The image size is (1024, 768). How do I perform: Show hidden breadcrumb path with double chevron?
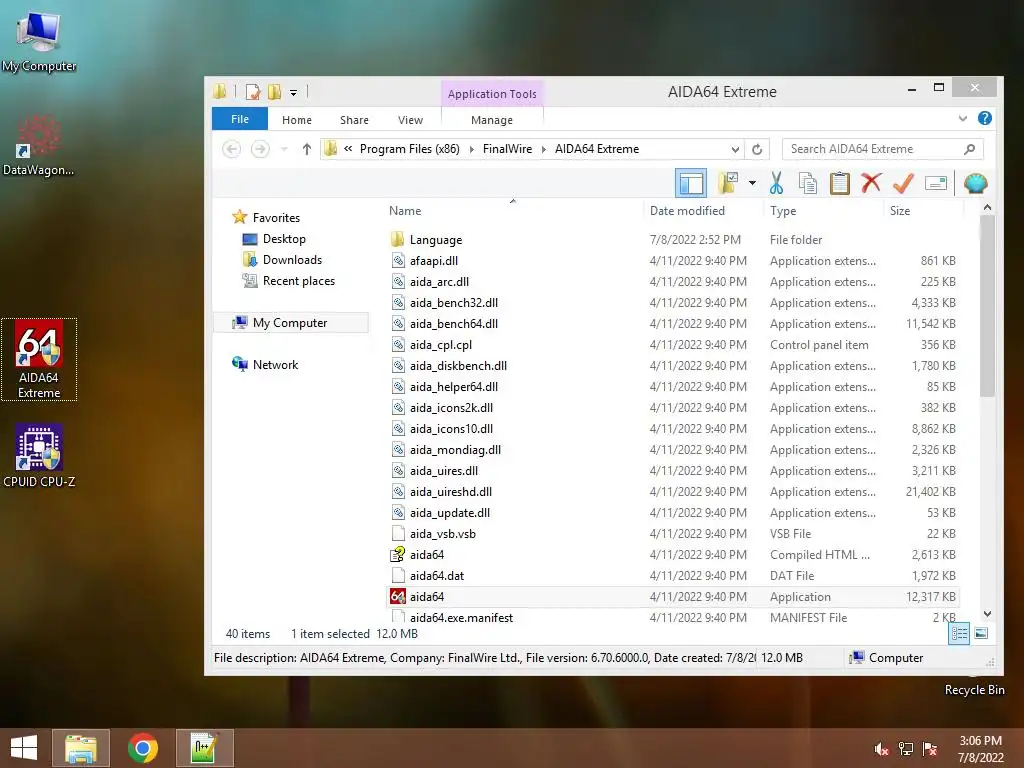click(x=348, y=149)
